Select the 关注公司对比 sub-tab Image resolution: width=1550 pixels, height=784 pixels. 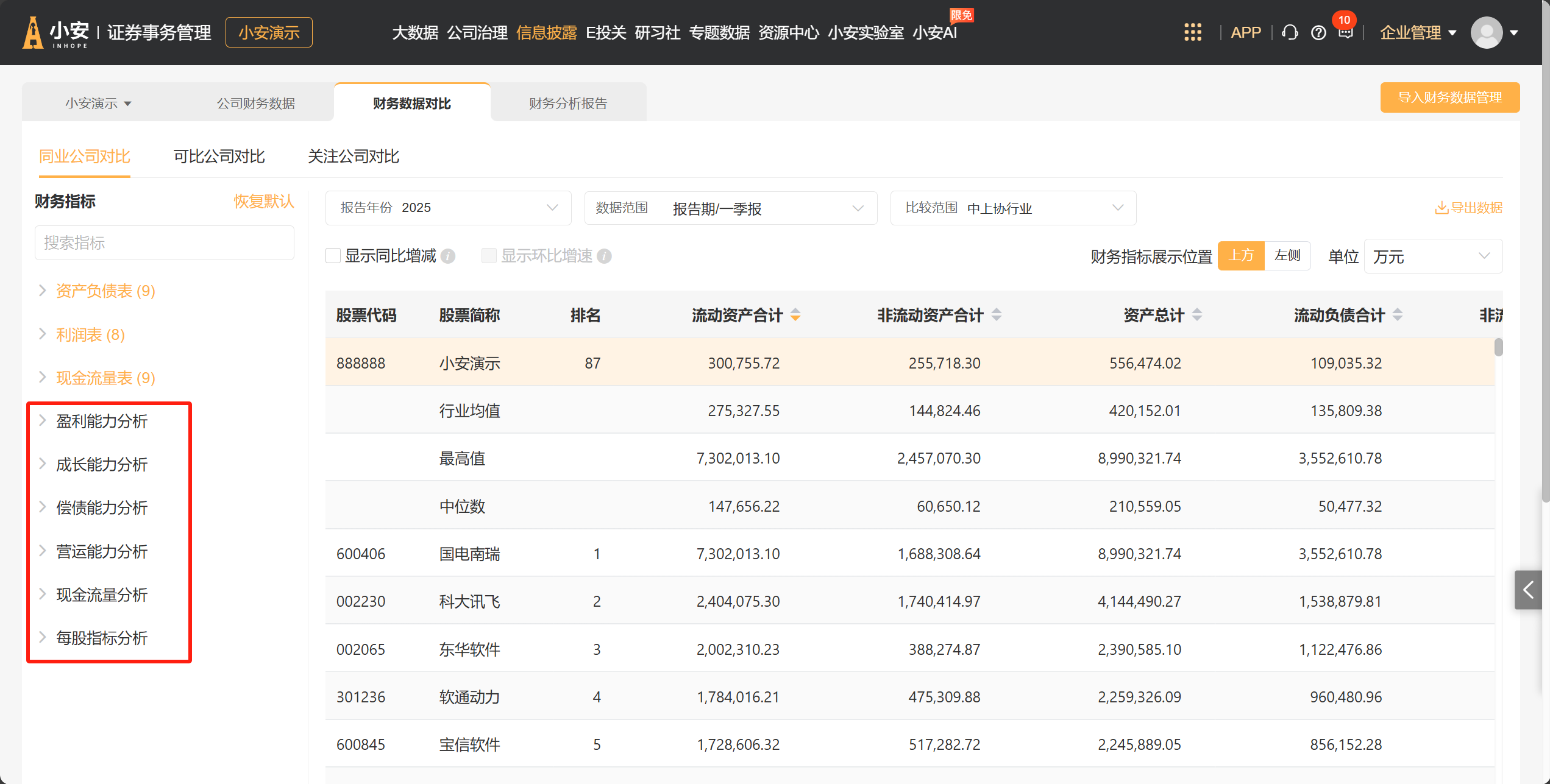point(354,157)
